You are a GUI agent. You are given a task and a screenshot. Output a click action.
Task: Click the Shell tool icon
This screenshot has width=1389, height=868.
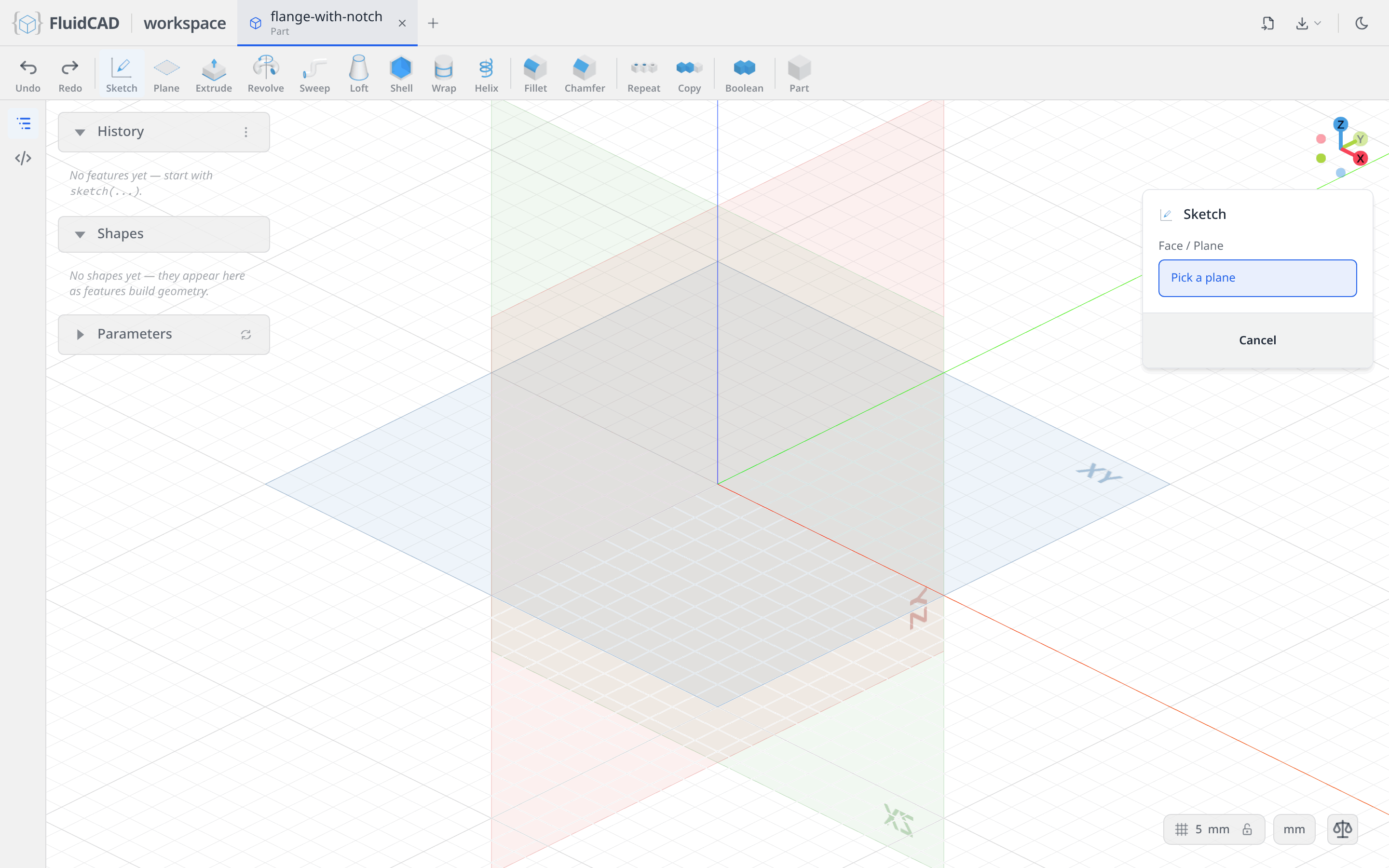pos(401,74)
